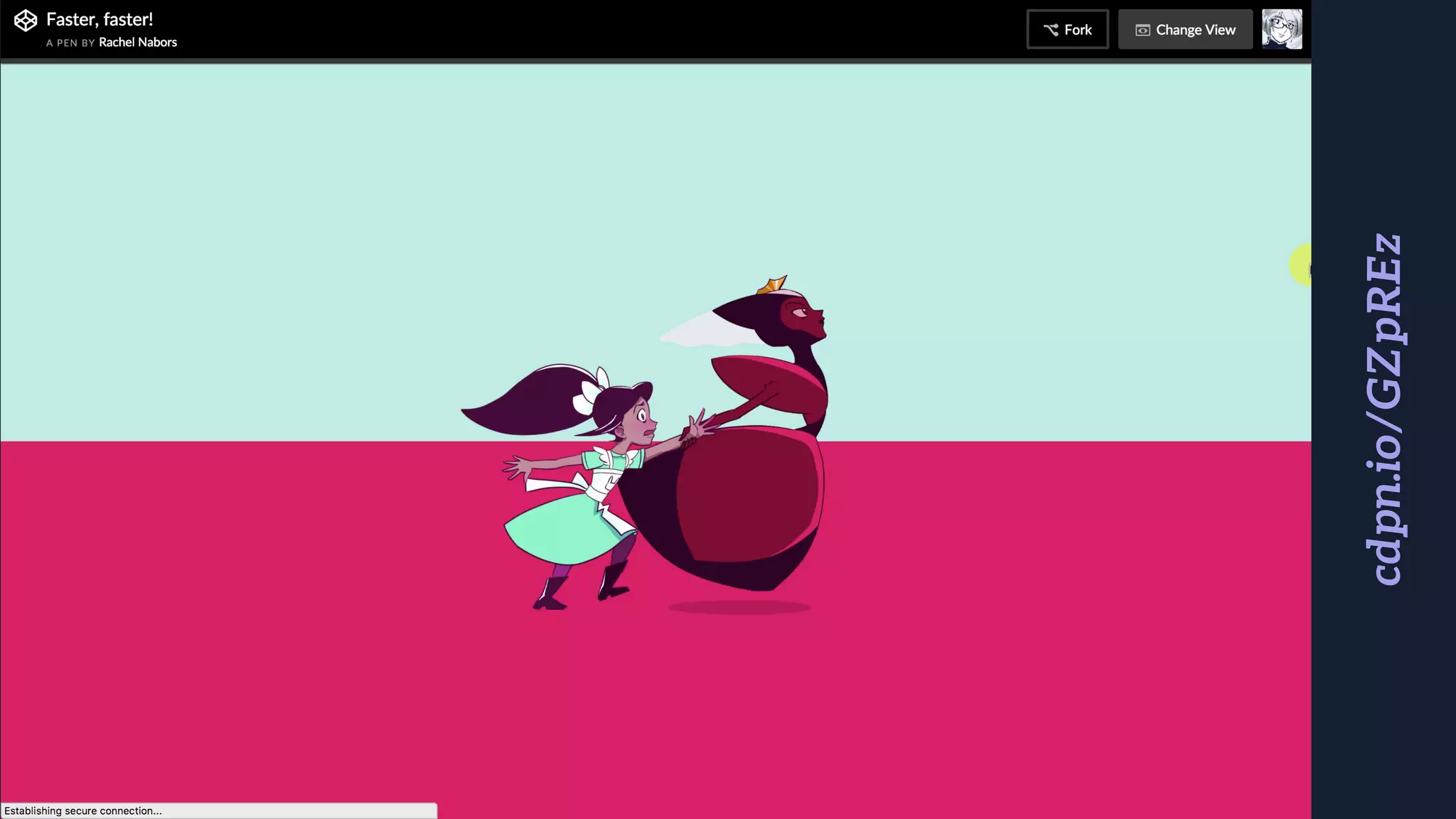Click the shadow beneath the Red Queen

coord(739,607)
